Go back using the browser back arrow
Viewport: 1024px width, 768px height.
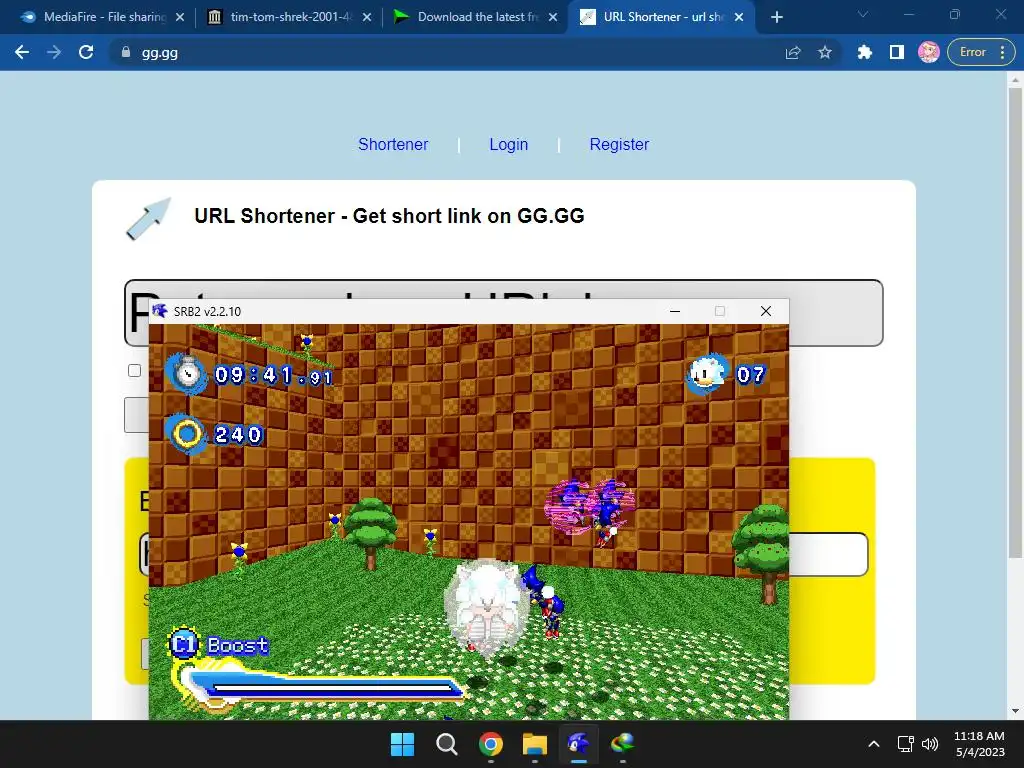click(22, 52)
